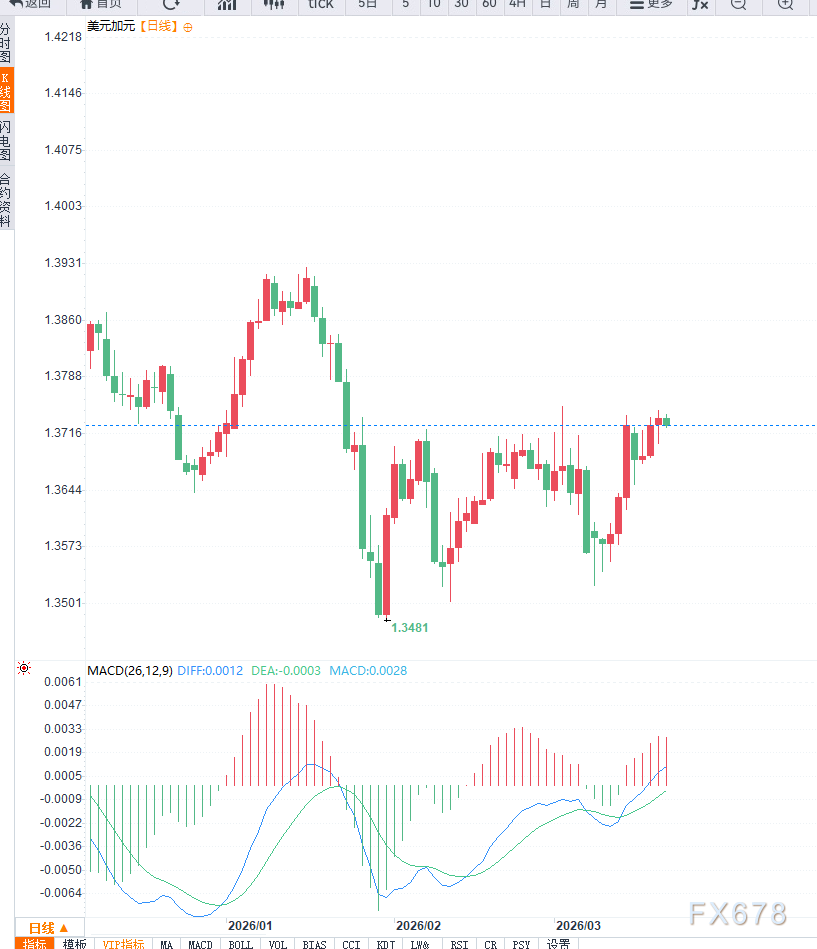Open the 设置 settings button
The image size is (817, 949).
click(558, 943)
